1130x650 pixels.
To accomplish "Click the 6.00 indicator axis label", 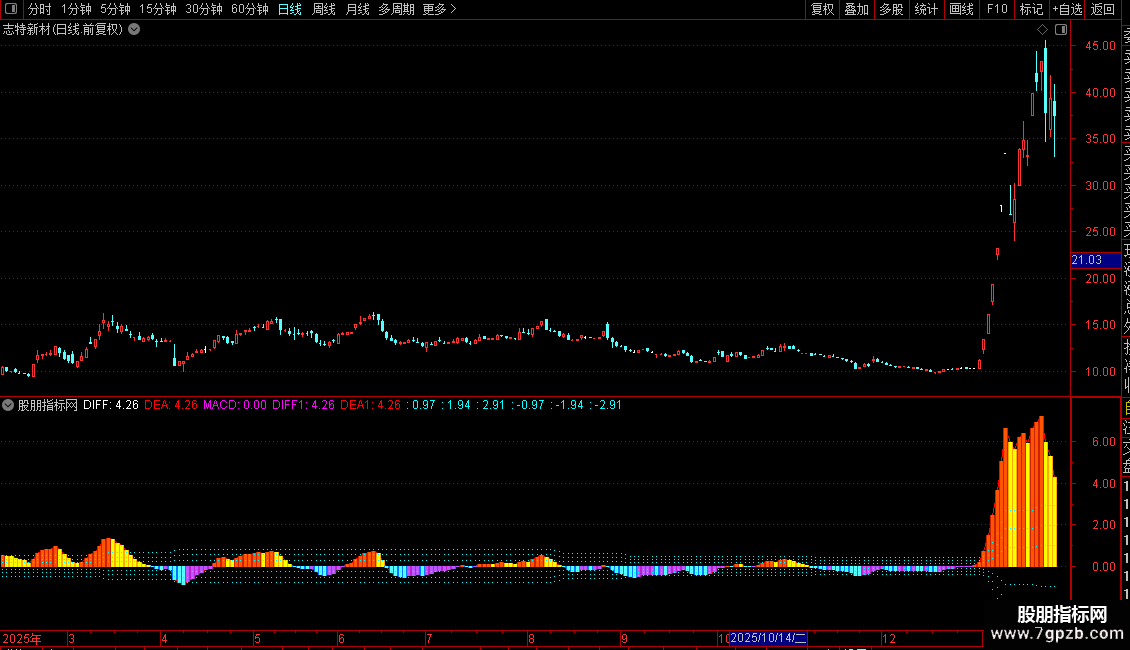I will [1104, 442].
